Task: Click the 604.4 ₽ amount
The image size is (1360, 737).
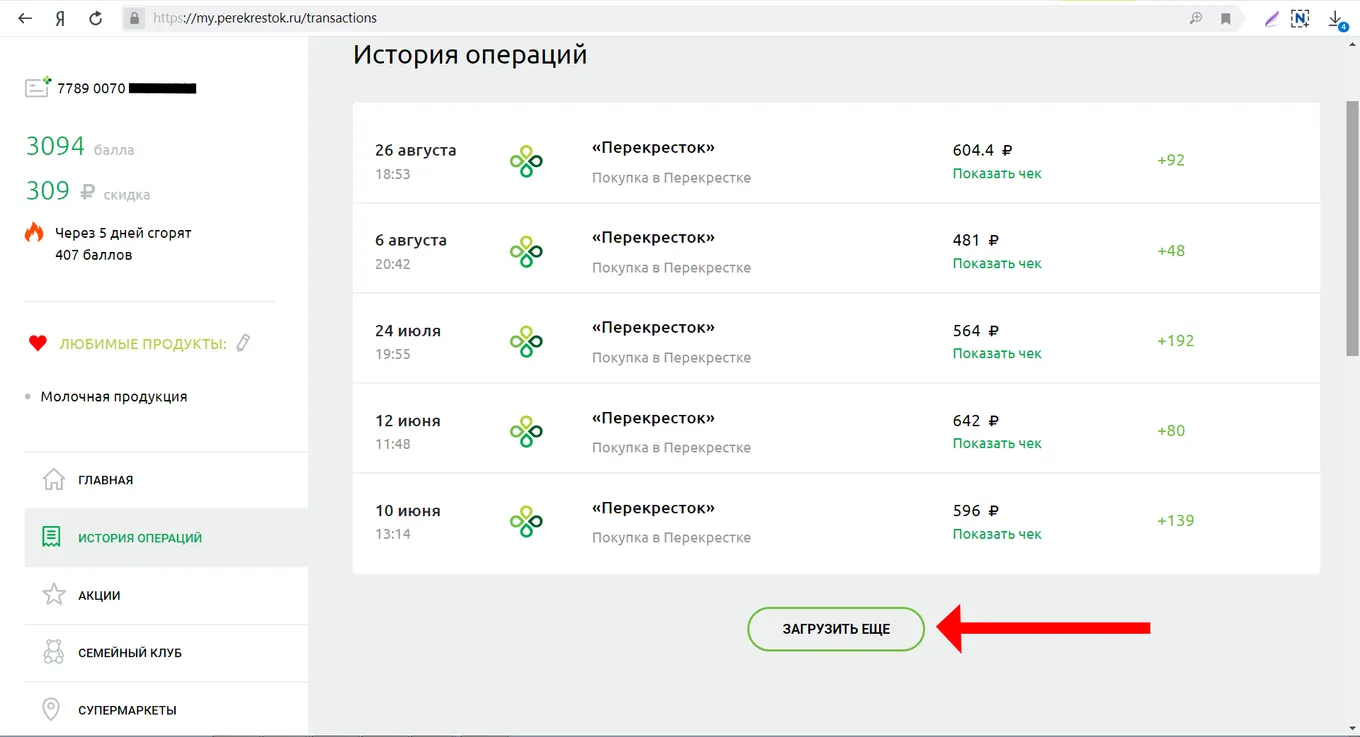Action: [x=983, y=150]
